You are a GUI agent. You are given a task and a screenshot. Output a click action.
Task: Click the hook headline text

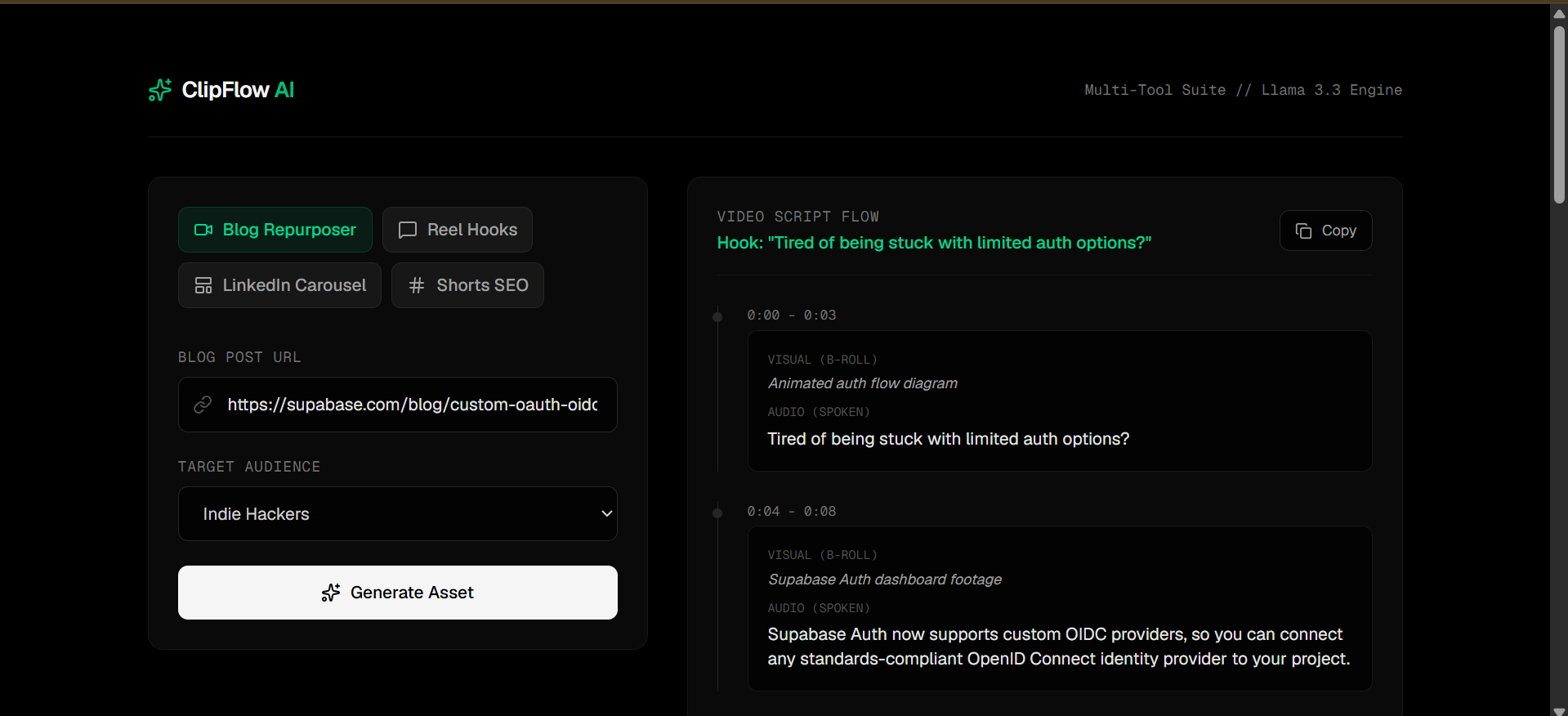point(934,243)
